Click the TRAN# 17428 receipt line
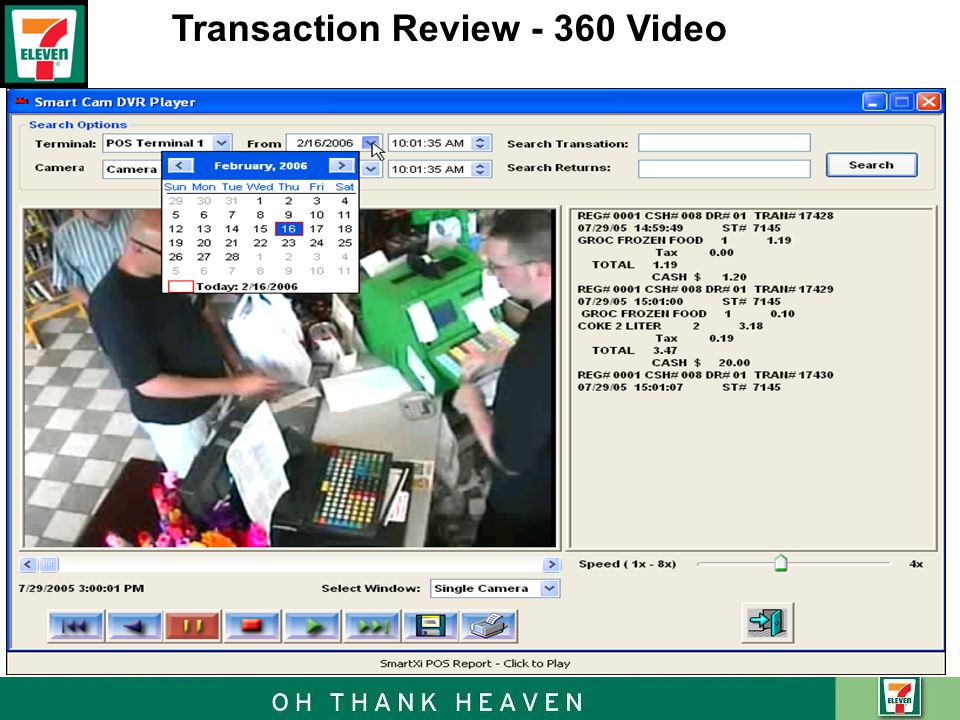Image resolution: width=960 pixels, height=720 pixels. tap(705, 216)
